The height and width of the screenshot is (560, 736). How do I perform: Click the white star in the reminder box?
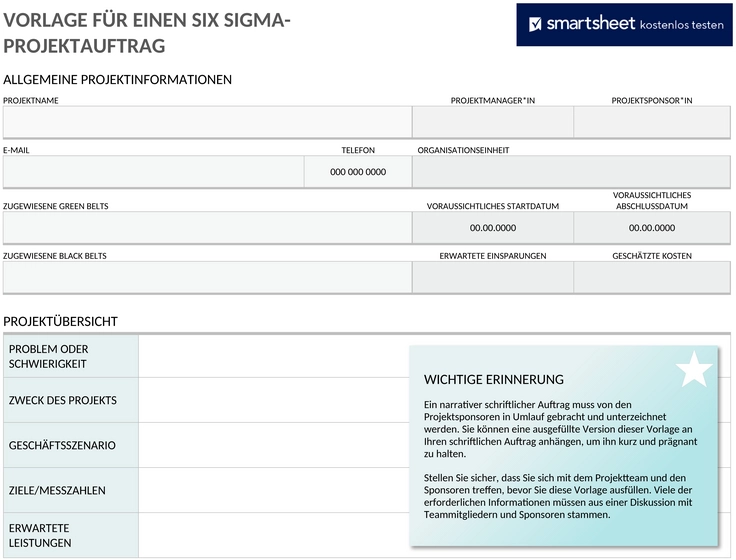pos(694,369)
